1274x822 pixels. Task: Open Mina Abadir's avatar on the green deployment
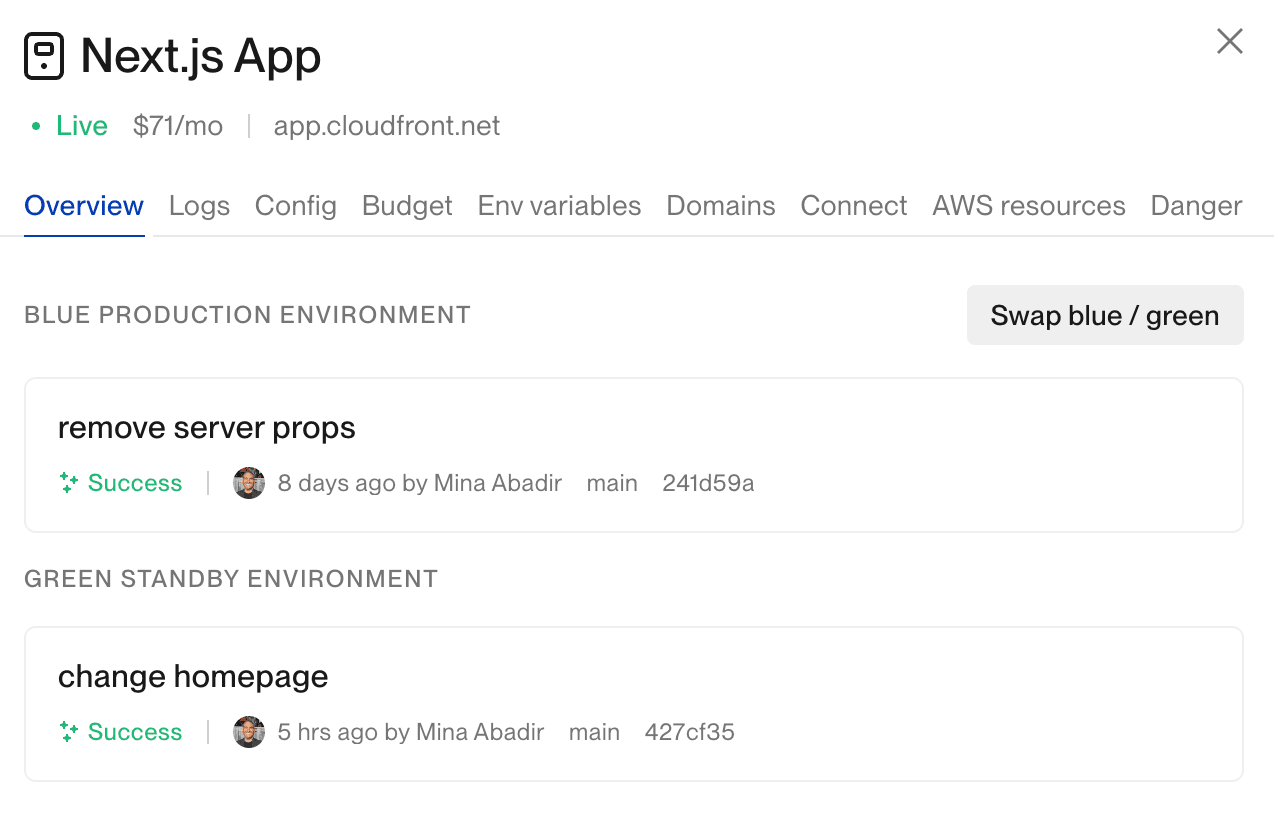point(248,731)
